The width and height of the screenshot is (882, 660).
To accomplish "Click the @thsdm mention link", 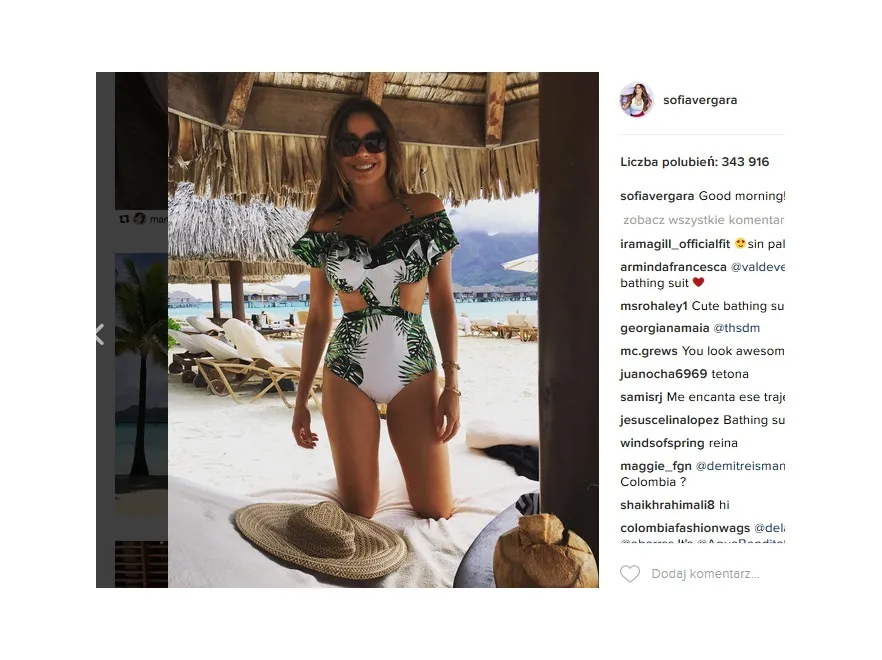I will click(736, 328).
